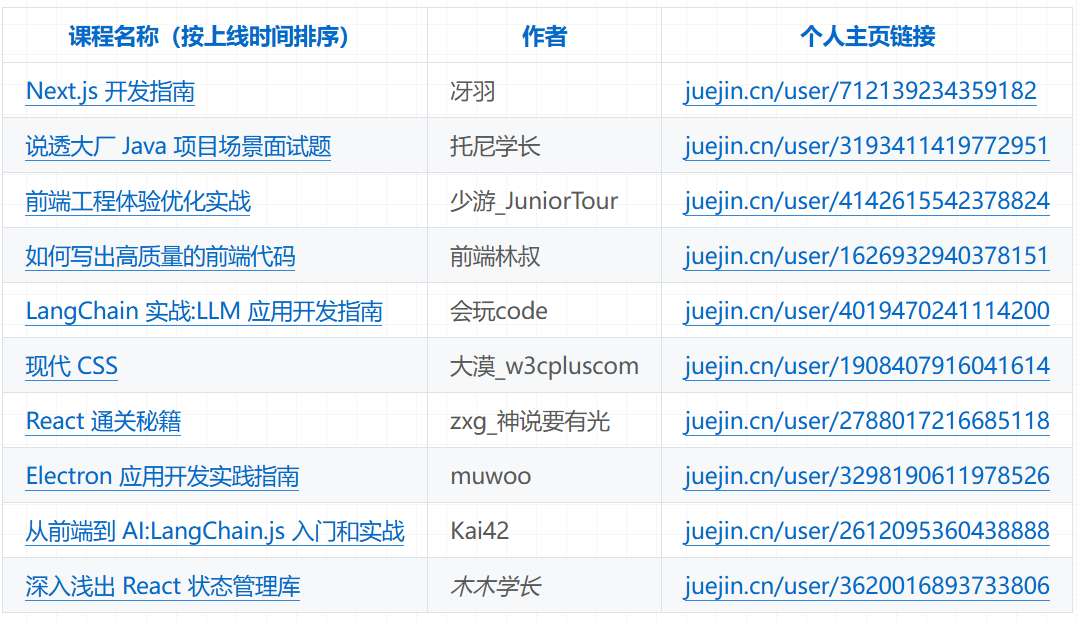
Task: Click the author name 托尼学长
Action: [x=495, y=146]
